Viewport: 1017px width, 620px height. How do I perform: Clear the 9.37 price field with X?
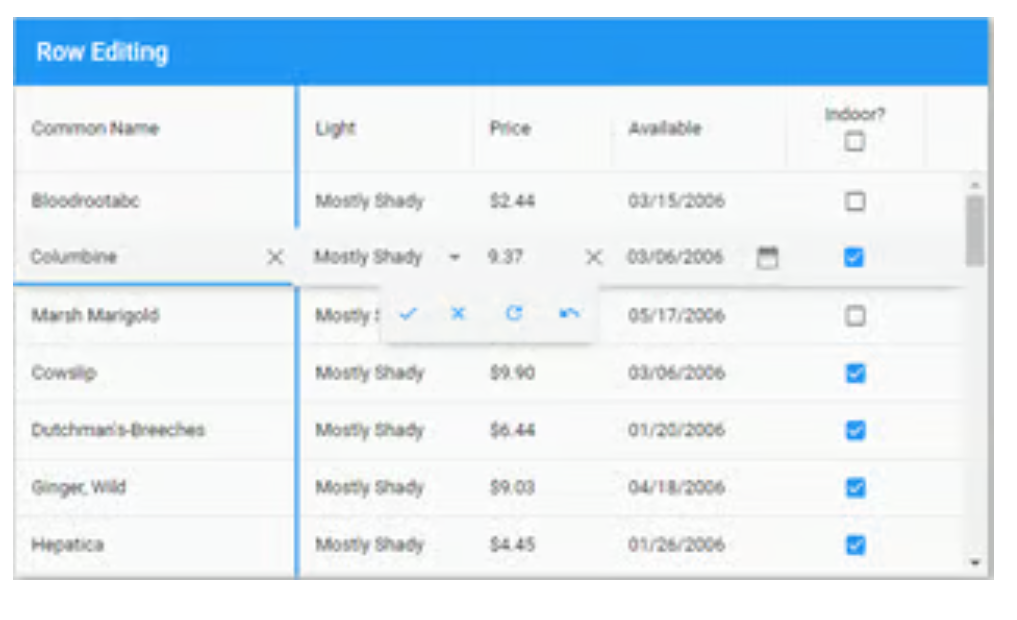coord(594,258)
